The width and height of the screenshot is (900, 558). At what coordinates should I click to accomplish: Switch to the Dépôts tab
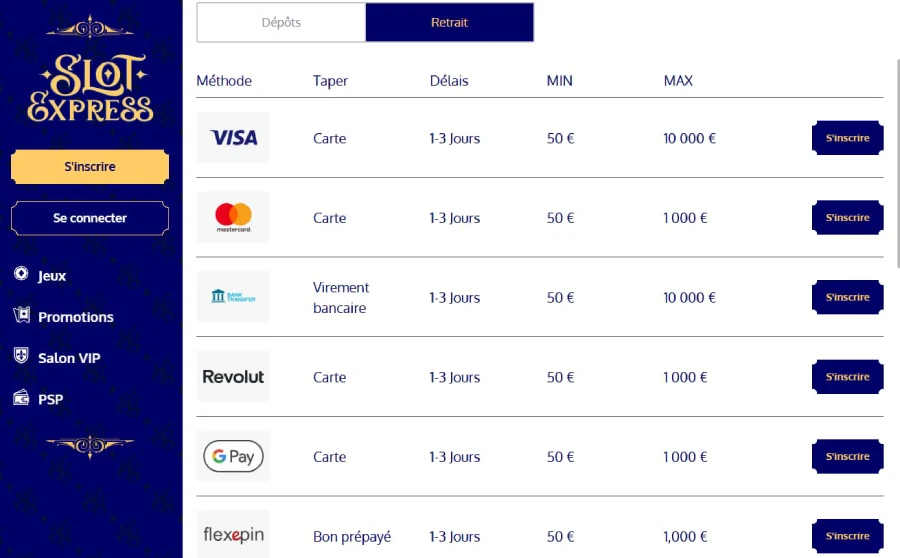pyautogui.click(x=281, y=23)
